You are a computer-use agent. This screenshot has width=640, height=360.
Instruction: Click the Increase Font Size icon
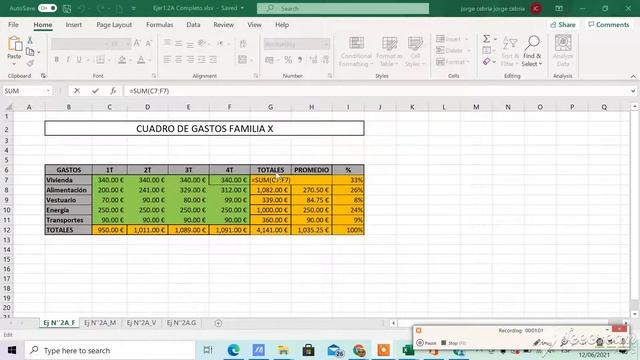(x=137, y=43)
